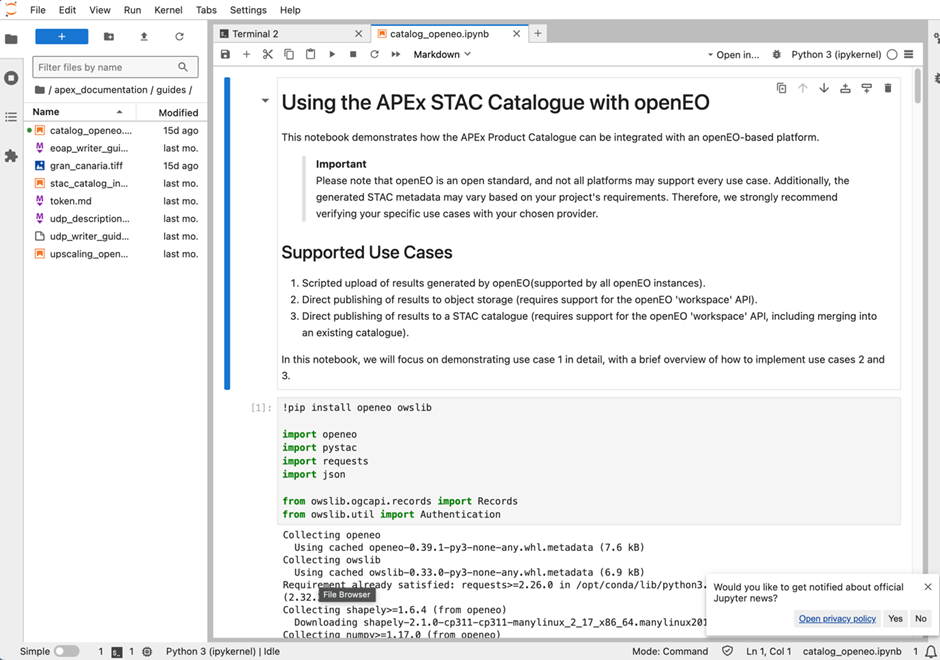This screenshot has width=940, height=660.
Task: Select udp_description... file
Action: tap(114, 219)
